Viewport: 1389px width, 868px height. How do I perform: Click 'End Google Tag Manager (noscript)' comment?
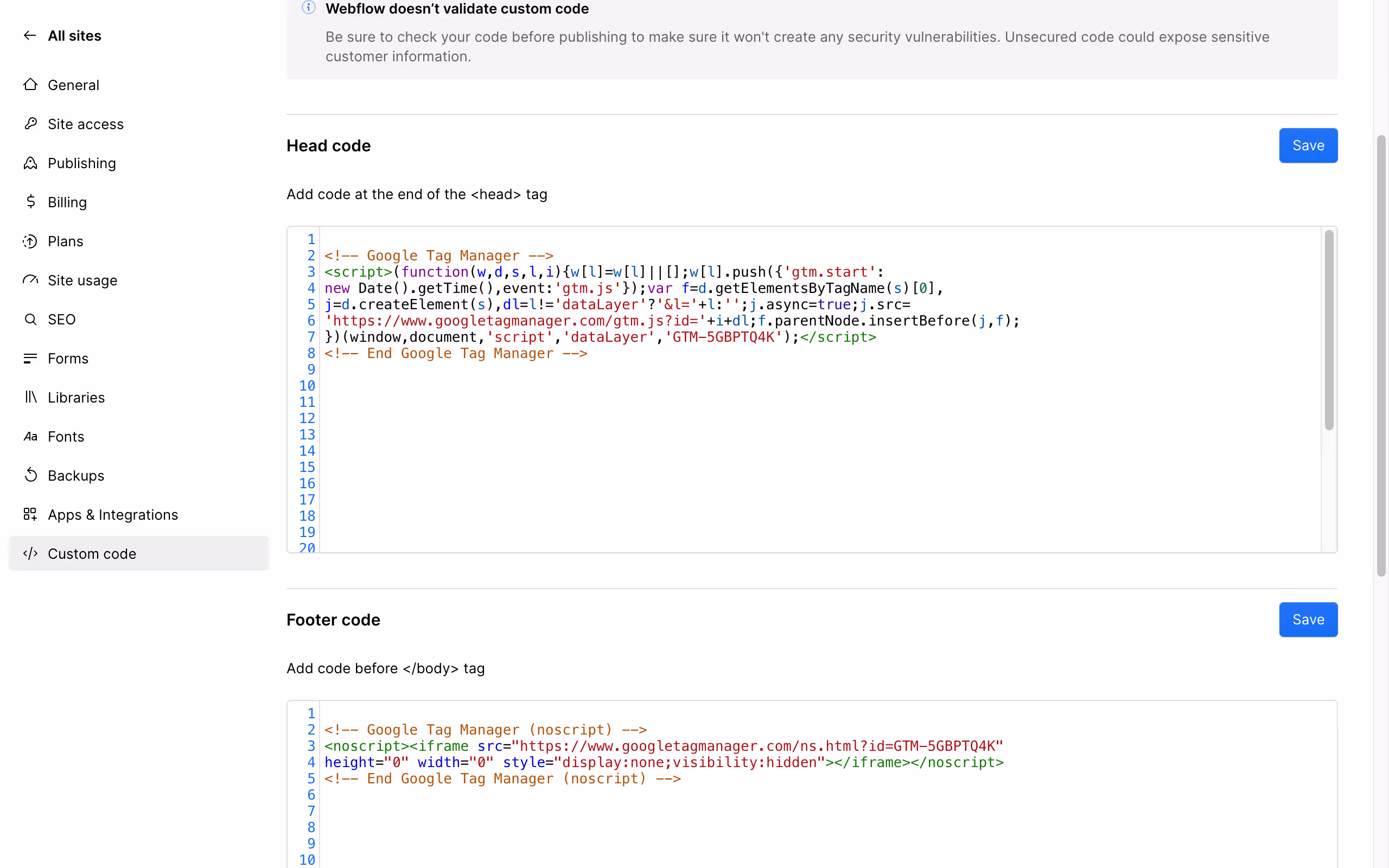click(502, 778)
